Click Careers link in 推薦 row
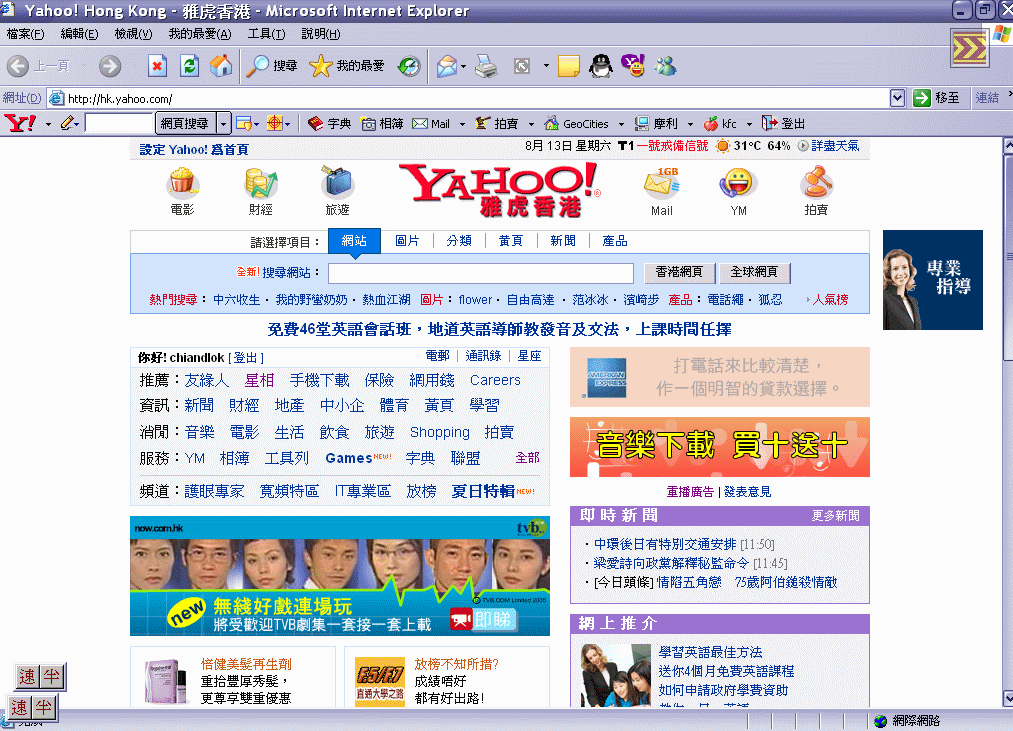 495,380
